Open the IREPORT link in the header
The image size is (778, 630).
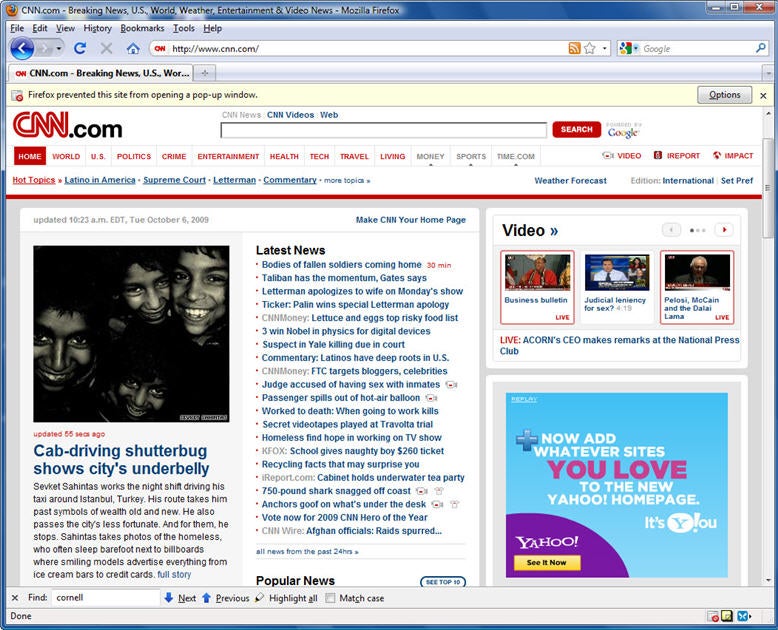click(677, 156)
